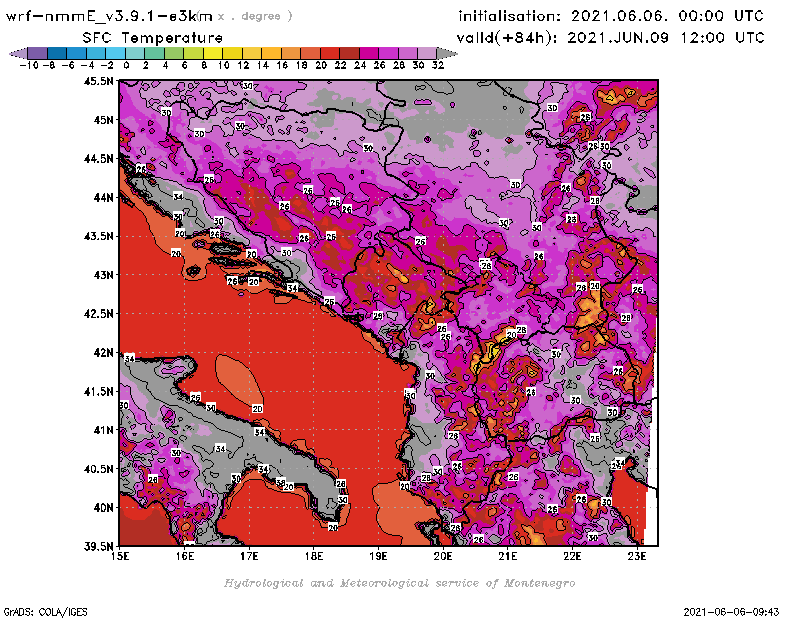
Task: Click the '43N' latitude axis label
Action: [x=103, y=275]
